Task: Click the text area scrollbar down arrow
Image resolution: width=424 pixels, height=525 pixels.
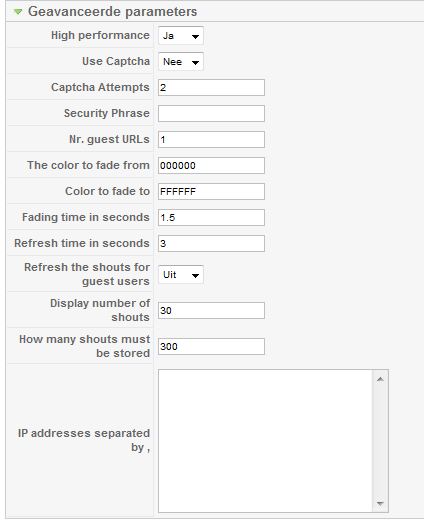Action: click(x=380, y=503)
